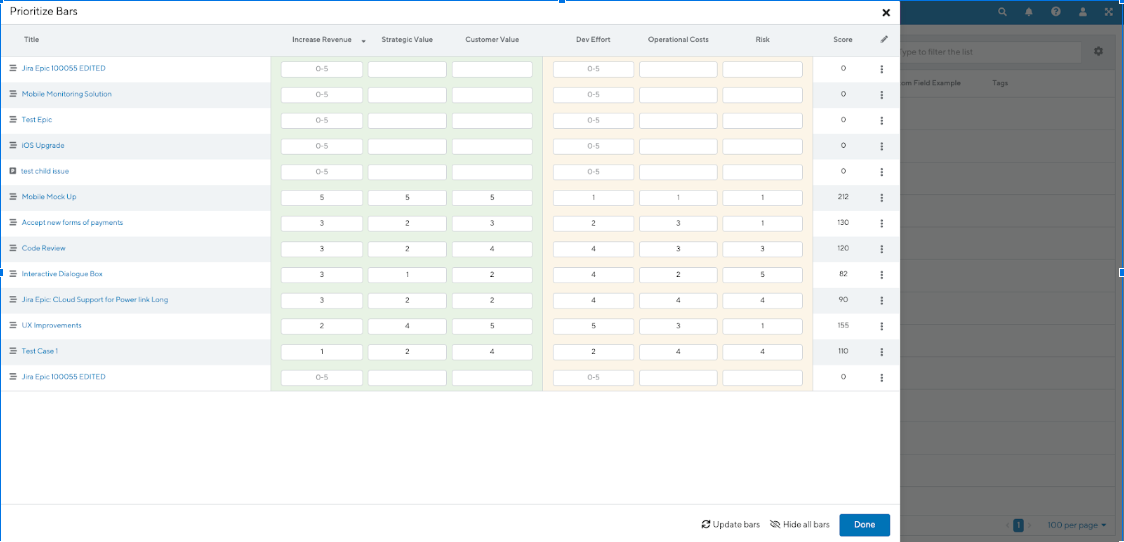Open the Mobile Monitoring Solution link

coord(66,94)
